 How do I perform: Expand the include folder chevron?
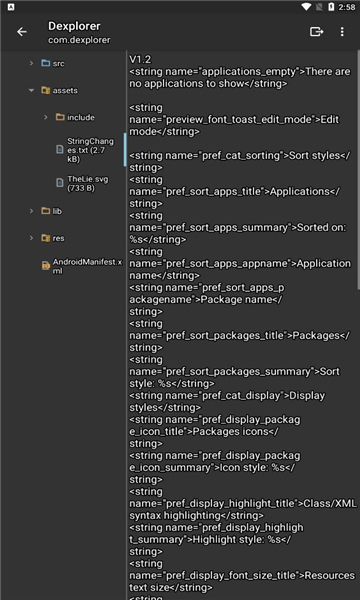point(46,117)
